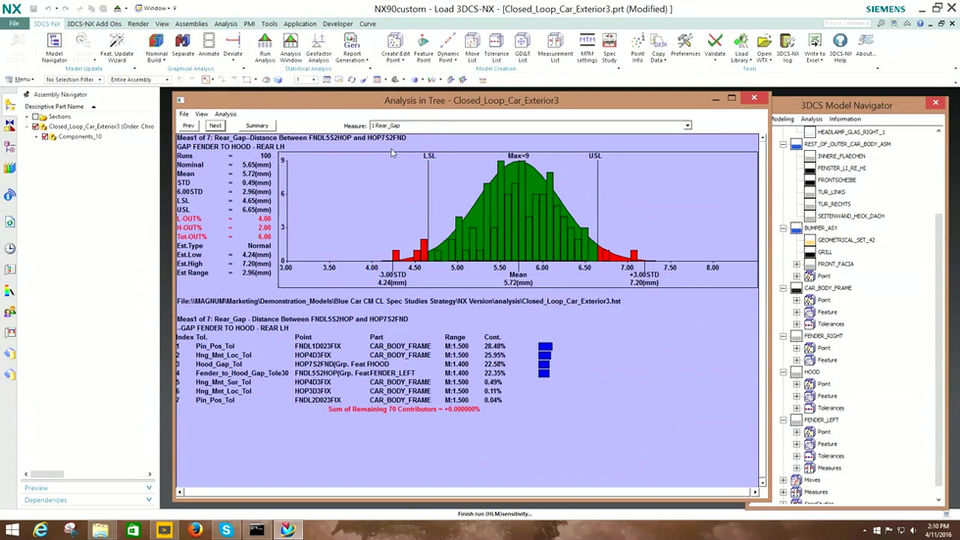Image resolution: width=960 pixels, height=540 pixels.
Task: Click the Assembly Navigator horizontal scrollbar
Action: tap(47, 474)
